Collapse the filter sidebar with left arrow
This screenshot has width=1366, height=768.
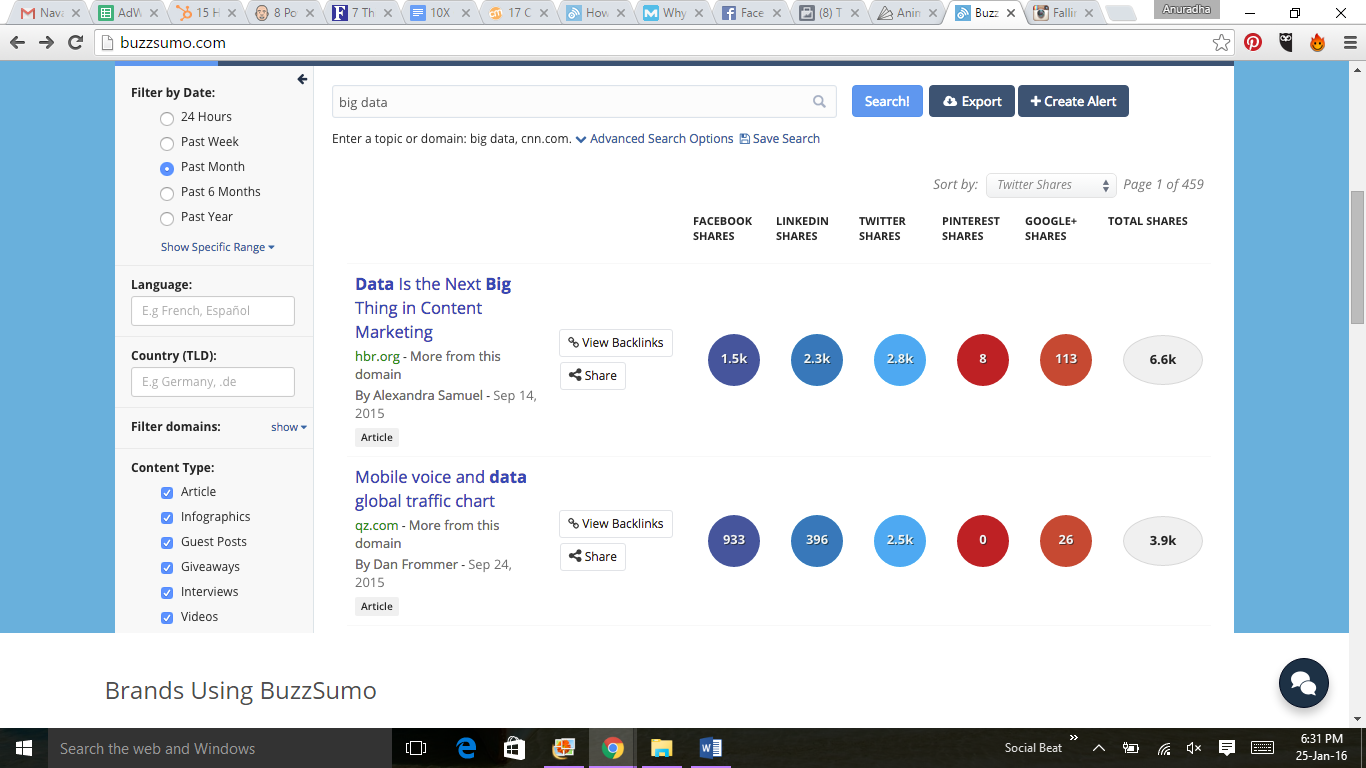click(x=302, y=79)
